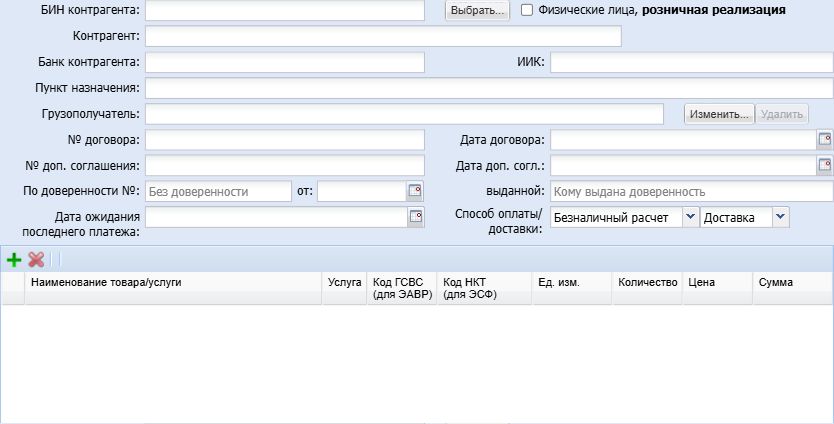Focus the БИН контрагента field
Screen dimensions: 834x424
[285, 11]
